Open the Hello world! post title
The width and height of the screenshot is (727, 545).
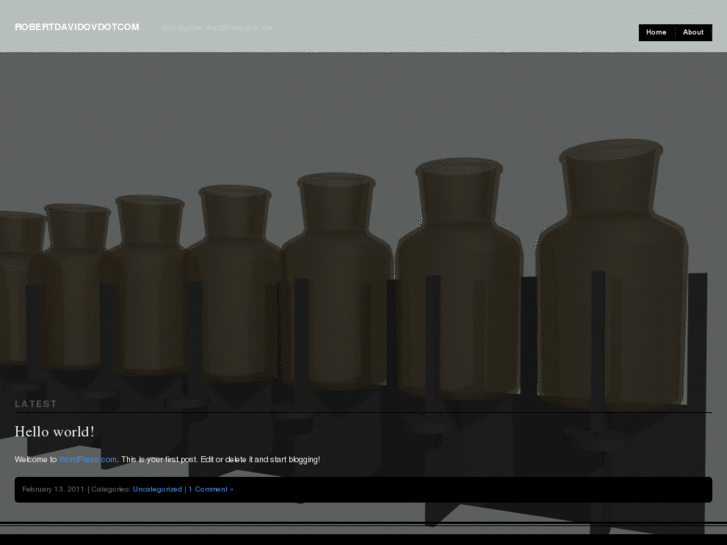point(55,432)
